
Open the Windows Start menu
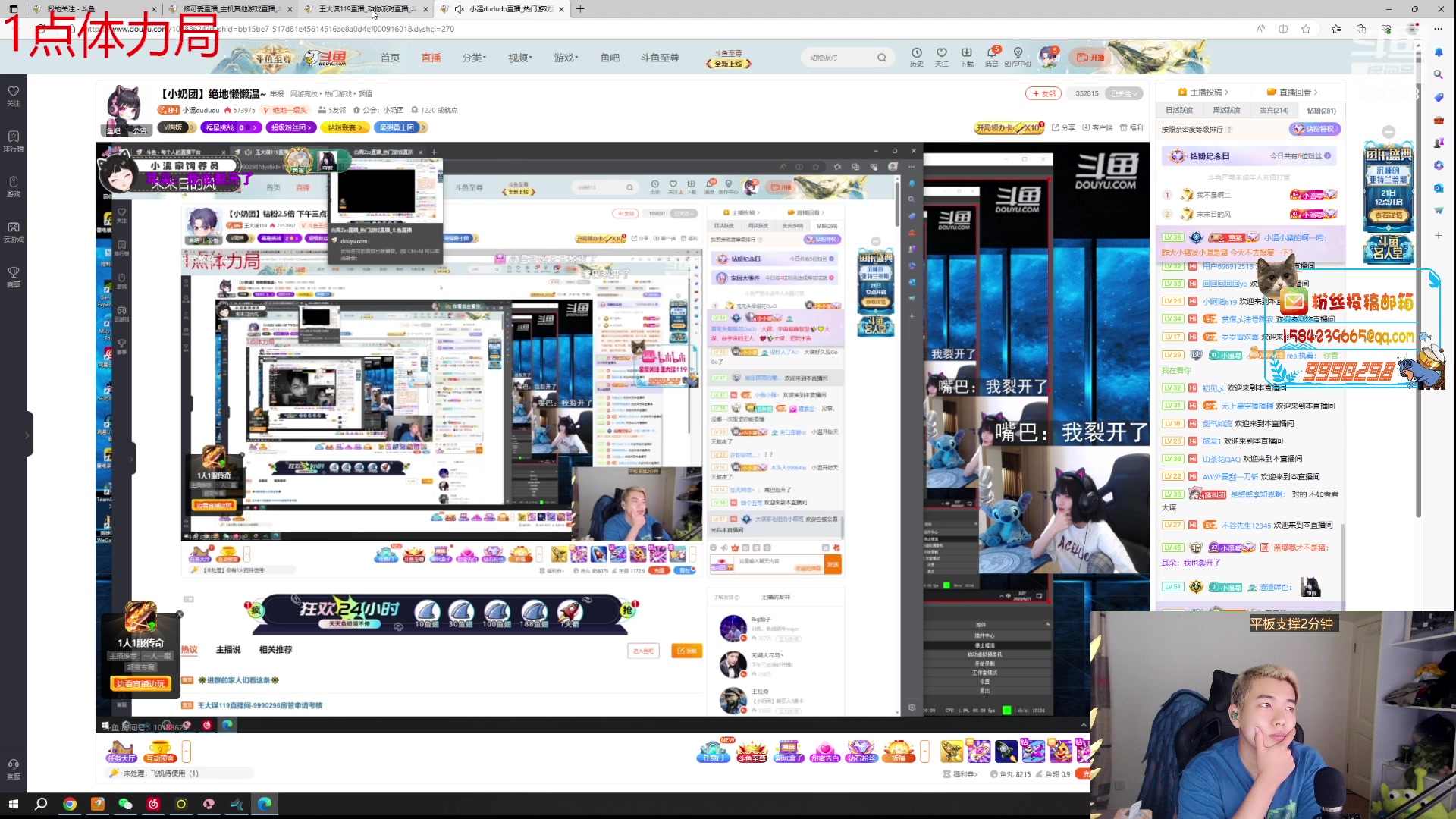point(13,804)
